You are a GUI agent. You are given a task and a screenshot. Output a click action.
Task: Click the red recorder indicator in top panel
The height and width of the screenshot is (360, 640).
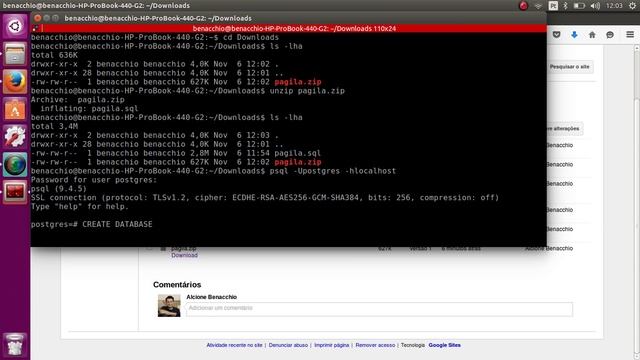point(523,6)
